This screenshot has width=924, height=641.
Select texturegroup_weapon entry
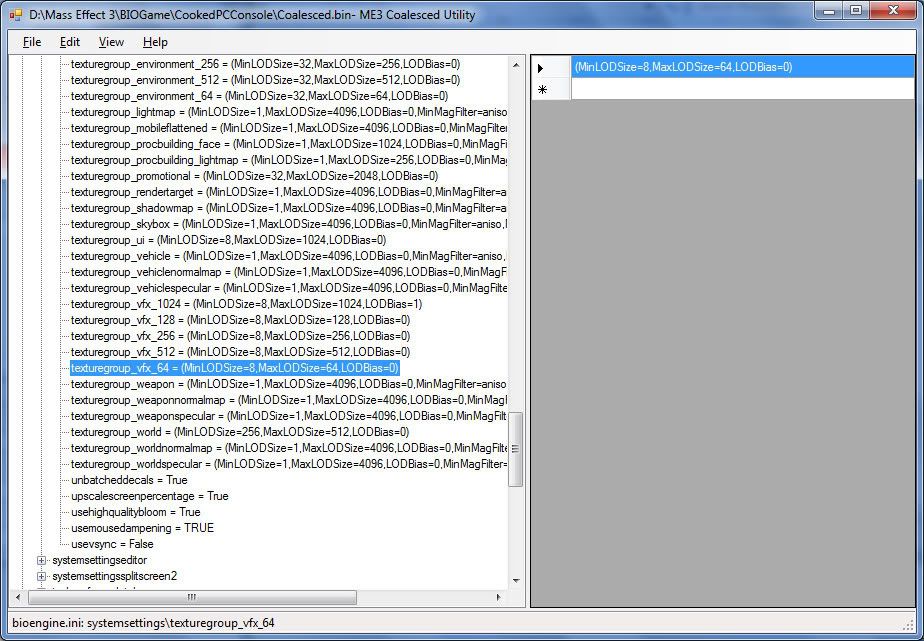click(289, 384)
